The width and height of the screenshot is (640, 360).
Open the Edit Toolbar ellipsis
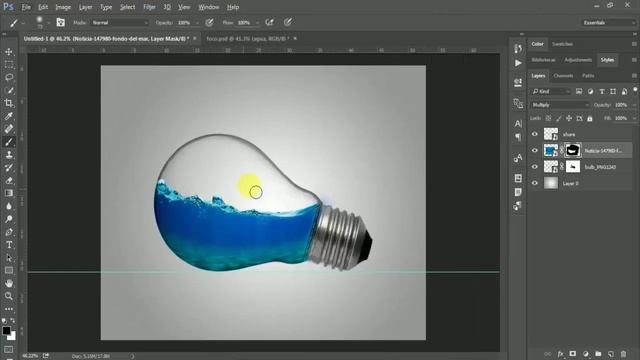[9, 309]
